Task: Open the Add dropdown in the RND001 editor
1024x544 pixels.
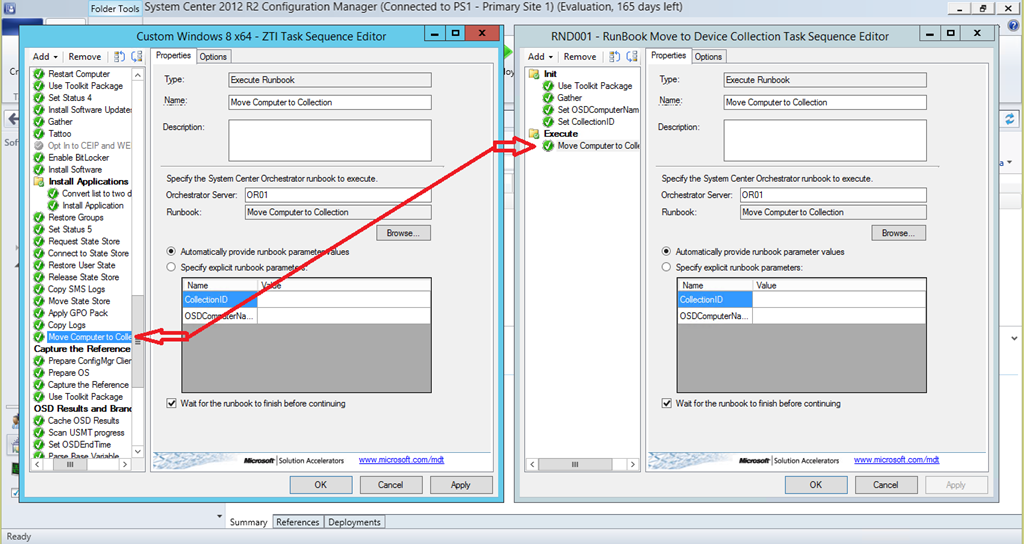Action: [540, 57]
